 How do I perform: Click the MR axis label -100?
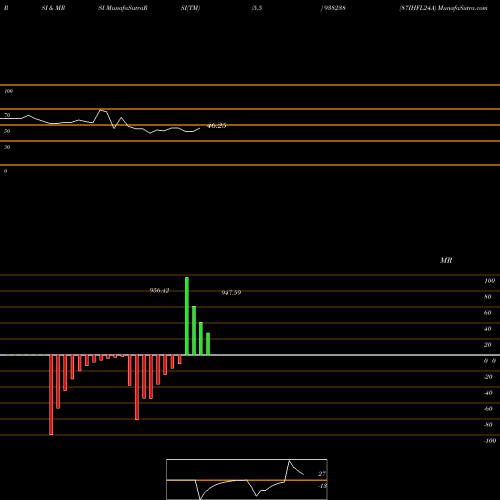pos(490,441)
